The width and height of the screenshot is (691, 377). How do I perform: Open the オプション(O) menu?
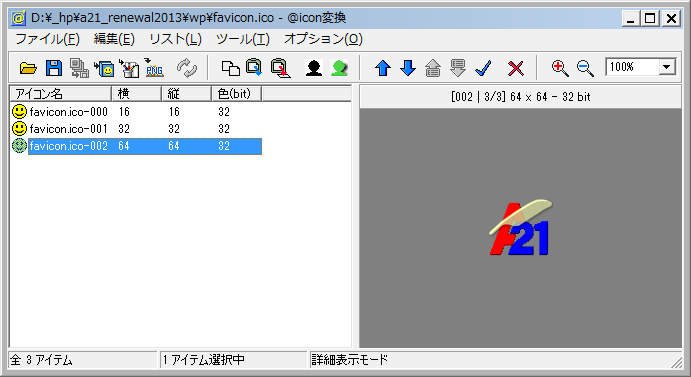pyautogui.click(x=323, y=39)
